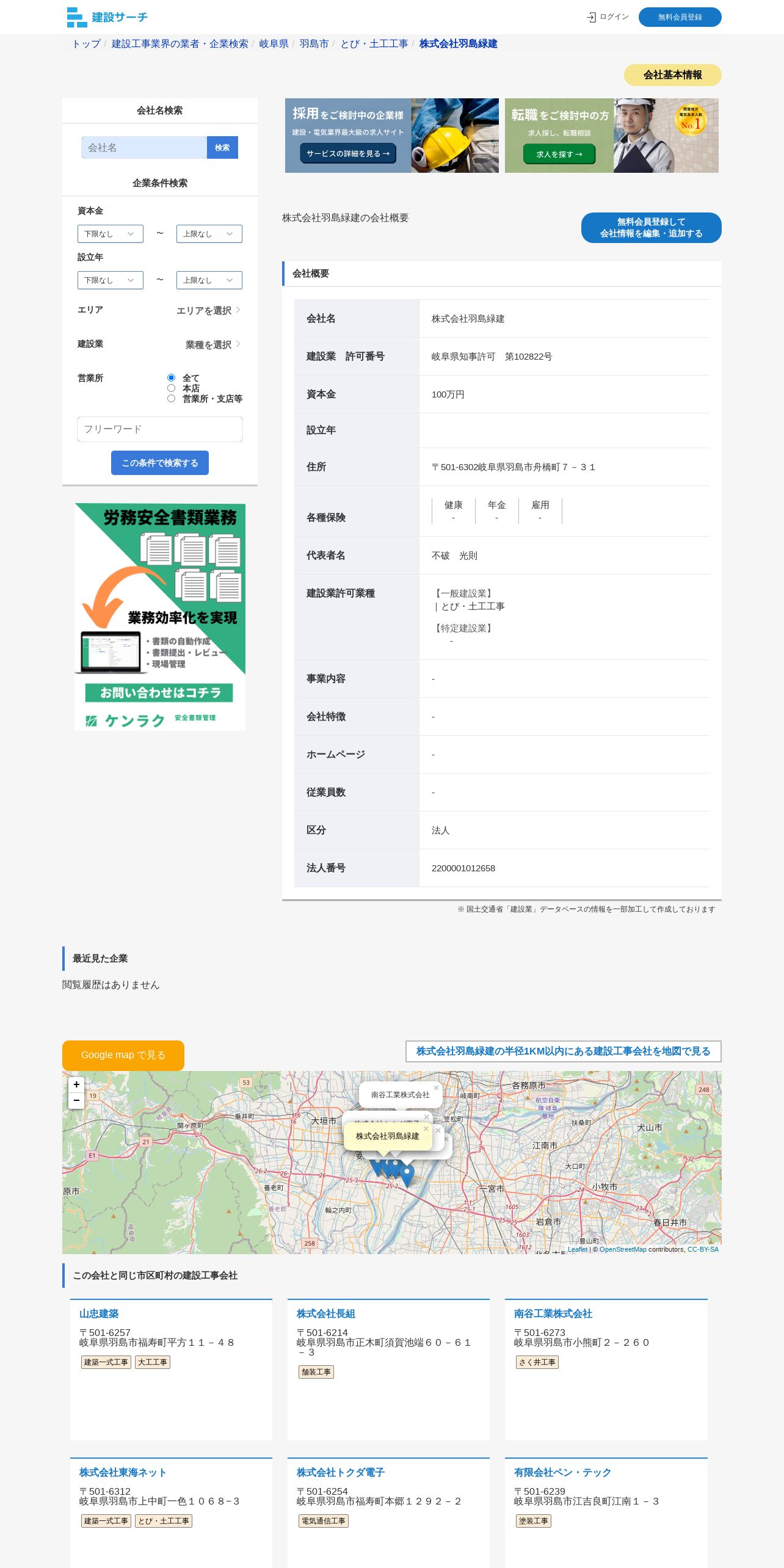Expand the 業種を選択 industry chooser
Image resolution: width=784 pixels, height=1568 pixels.
[x=212, y=344]
